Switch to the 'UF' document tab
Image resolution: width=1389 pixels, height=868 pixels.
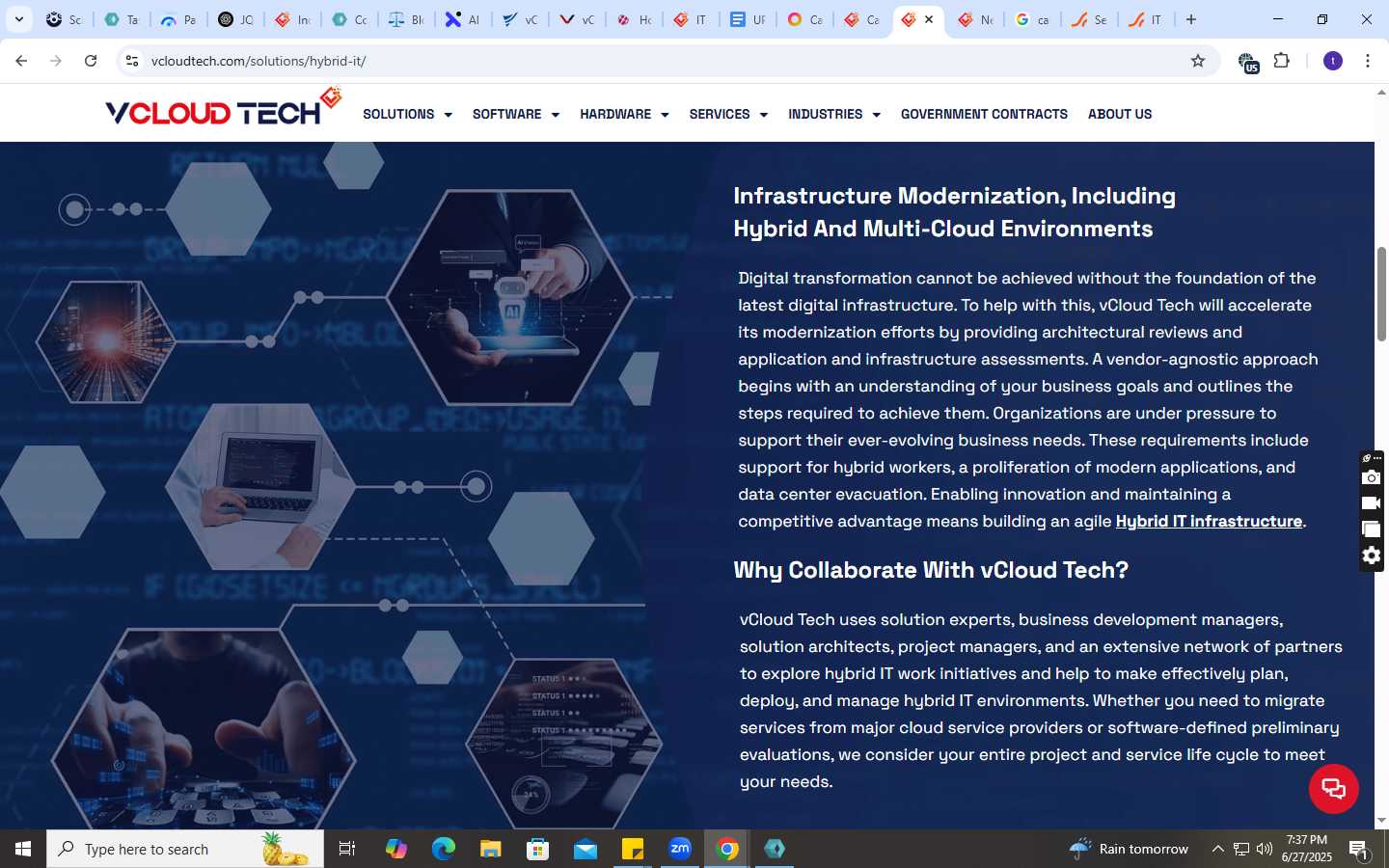(x=748, y=19)
